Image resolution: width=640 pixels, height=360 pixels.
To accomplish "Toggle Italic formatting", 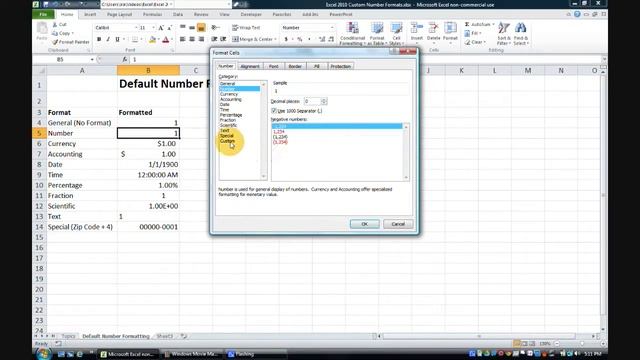I will 108,40.
